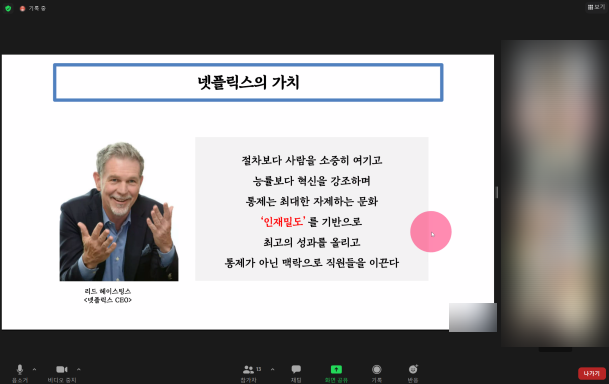This screenshot has height=384, width=609.
Task: Expand audio options arrow beside 음소거
Action: (x=35, y=369)
